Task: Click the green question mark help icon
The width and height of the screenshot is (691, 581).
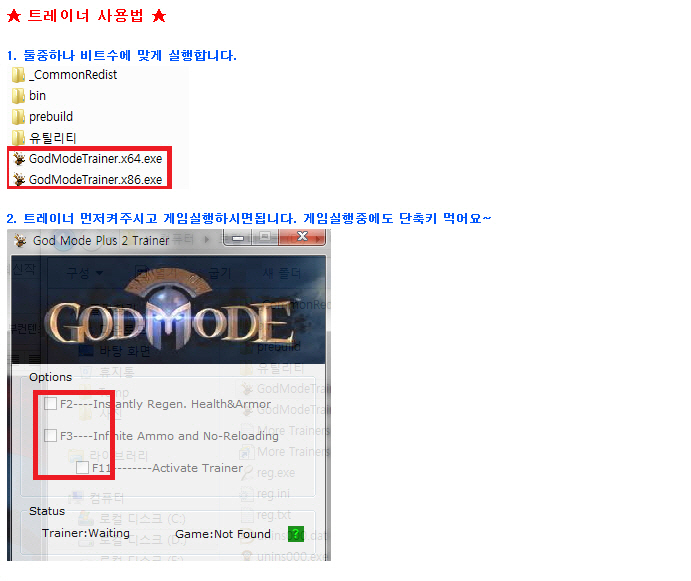Action: coord(296,534)
